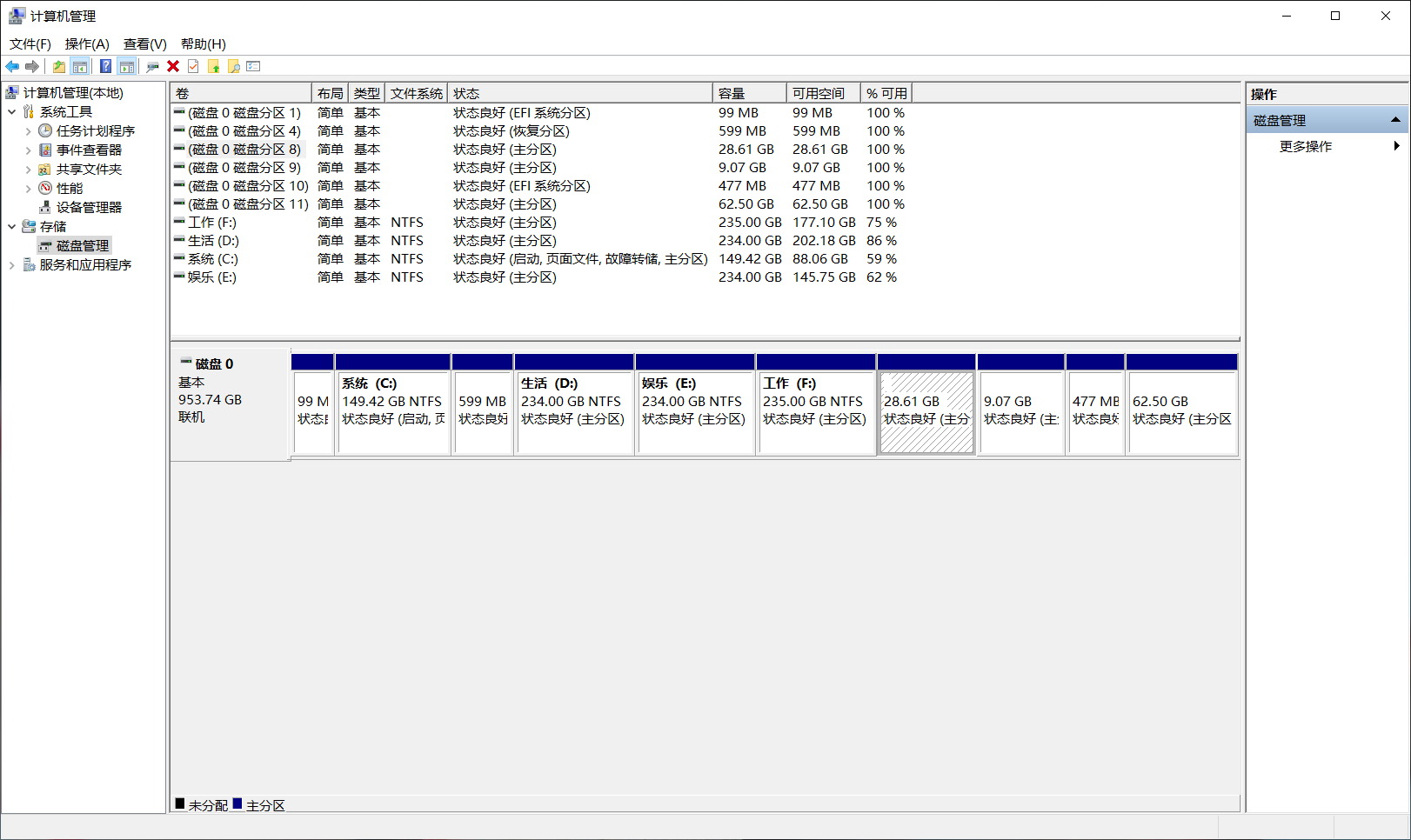
Task: Select row (磁盘 0 磁盘分区 4)
Action: (x=539, y=130)
